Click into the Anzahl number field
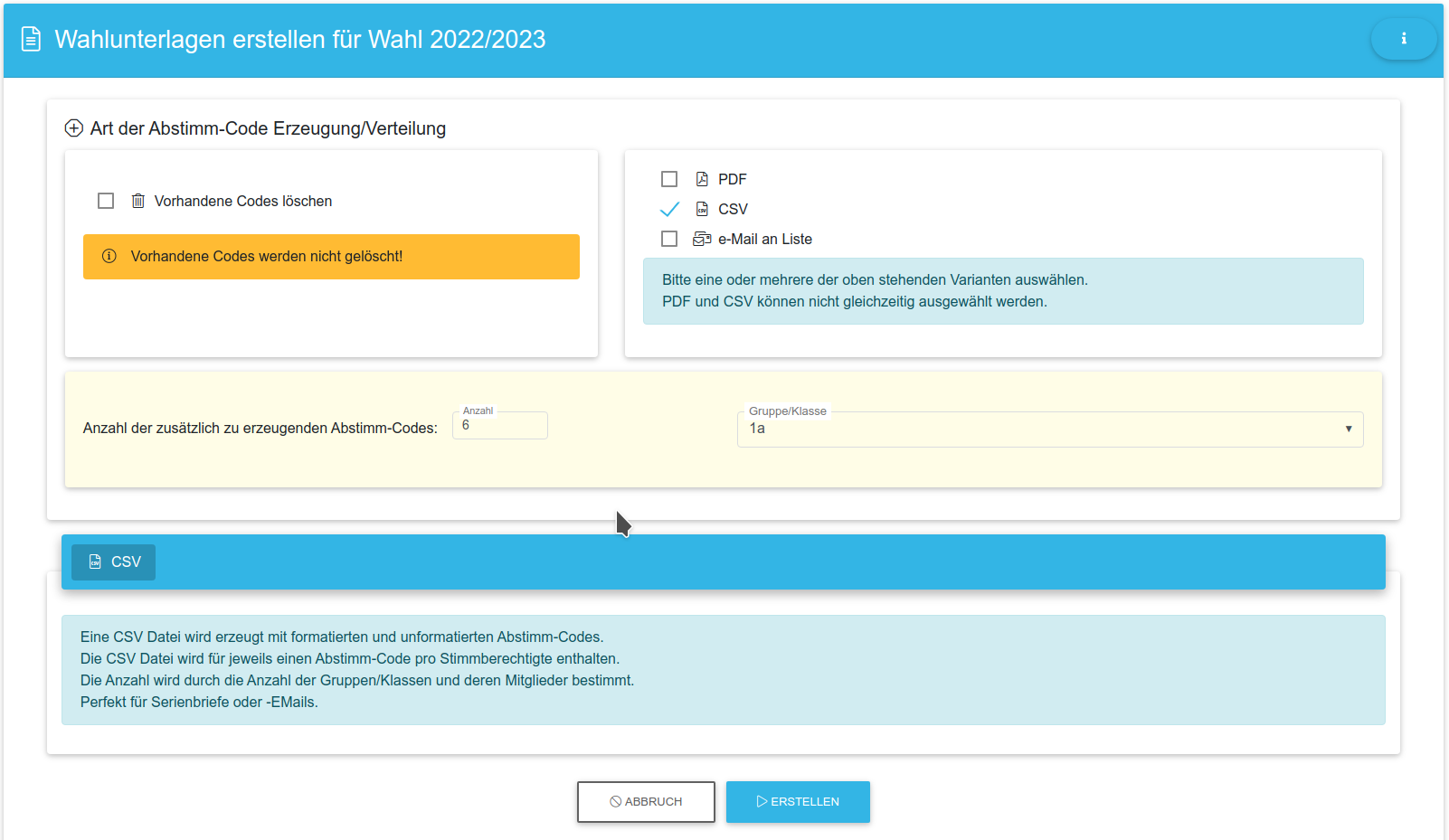This screenshot has height=840, width=1449. pyautogui.click(x=500, y=426)
